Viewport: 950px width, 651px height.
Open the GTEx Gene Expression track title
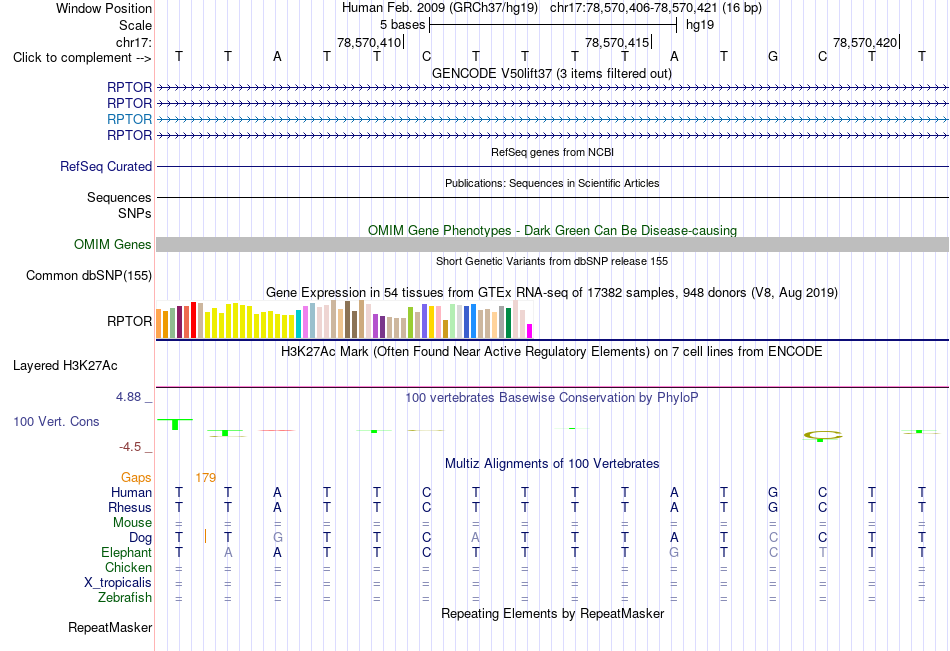click(552, 293)
